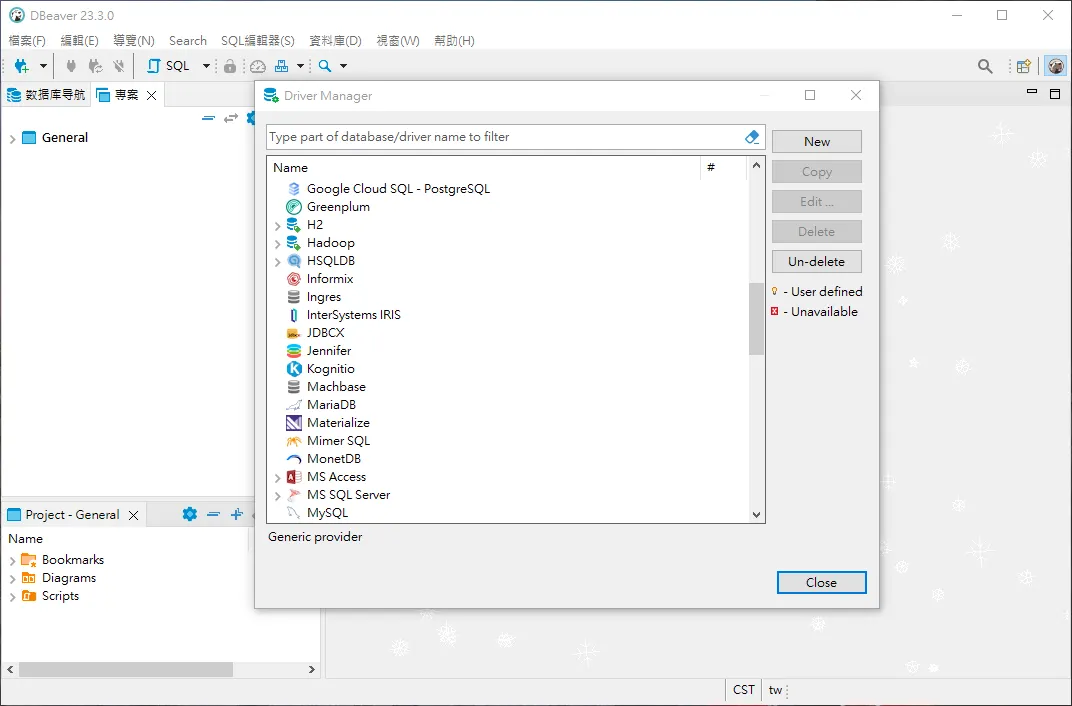This screenshot has width=1072, height=706.
Task: Click the blue magnifier search toolbar icon
Action: point(325,66)
